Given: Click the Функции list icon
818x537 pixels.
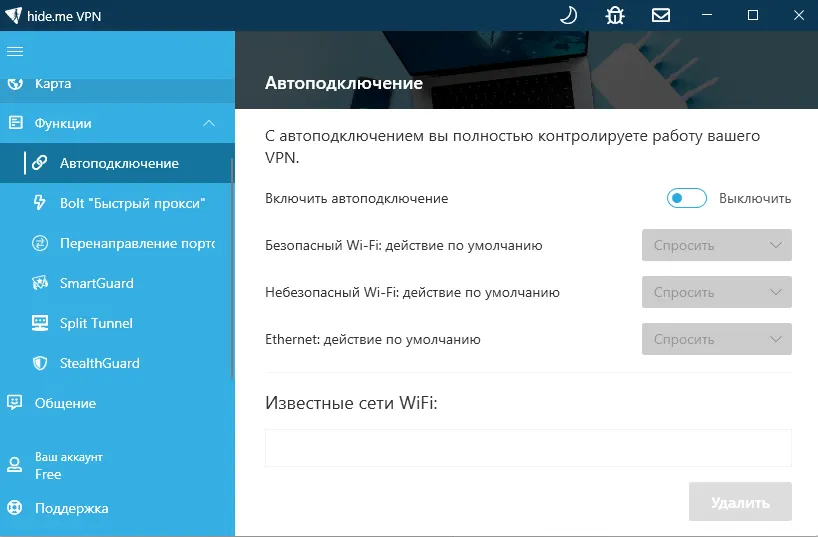Looking at the screenshot, I should click(x=16, y=123).
